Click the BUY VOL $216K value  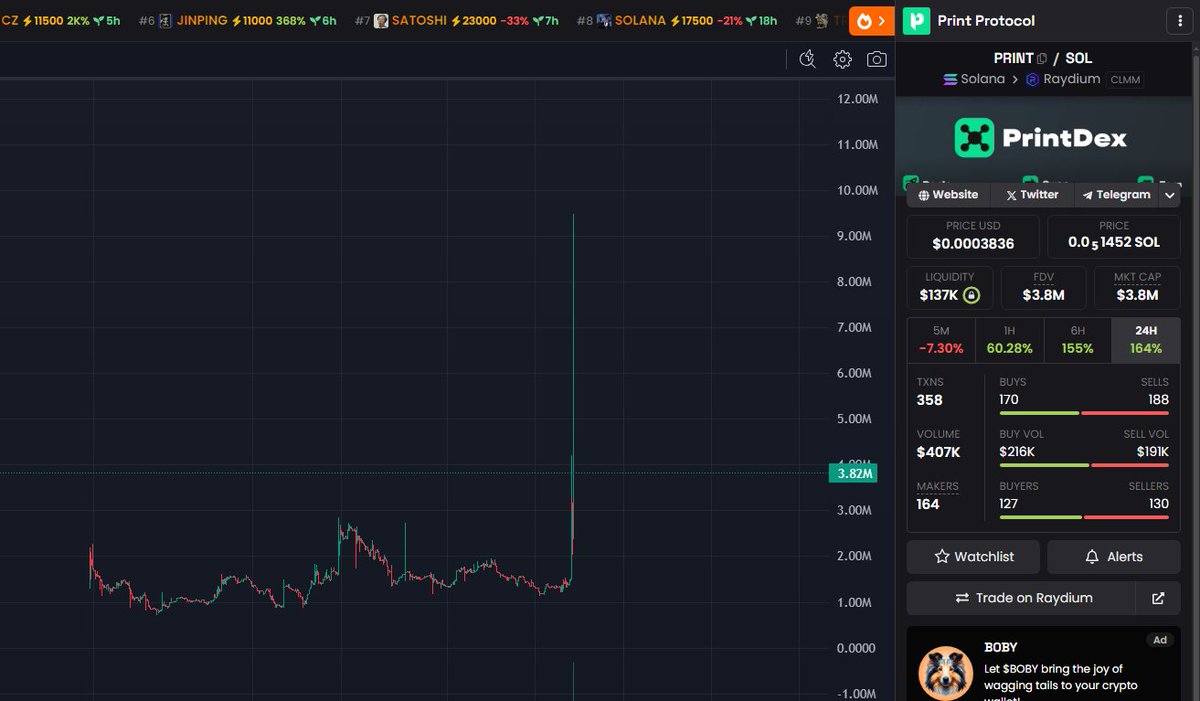click(x=1017, y=452)
